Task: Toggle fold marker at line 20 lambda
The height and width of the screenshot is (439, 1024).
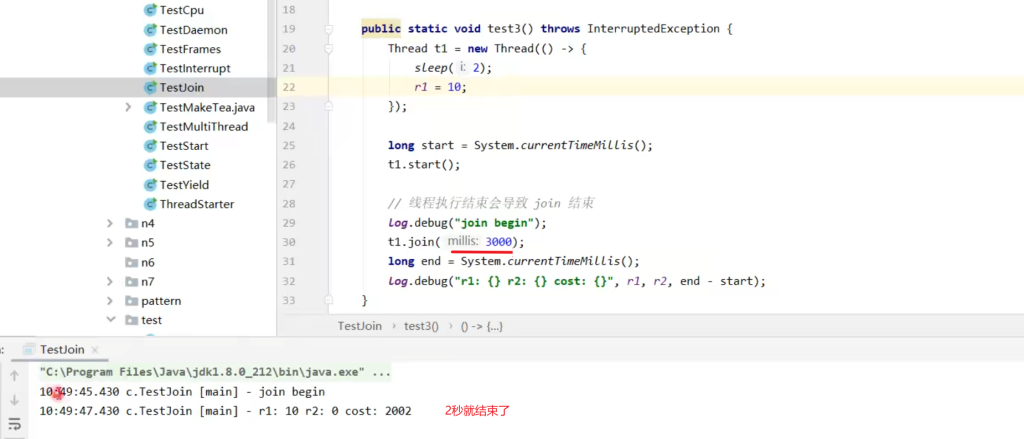Action: coord(329,48)
